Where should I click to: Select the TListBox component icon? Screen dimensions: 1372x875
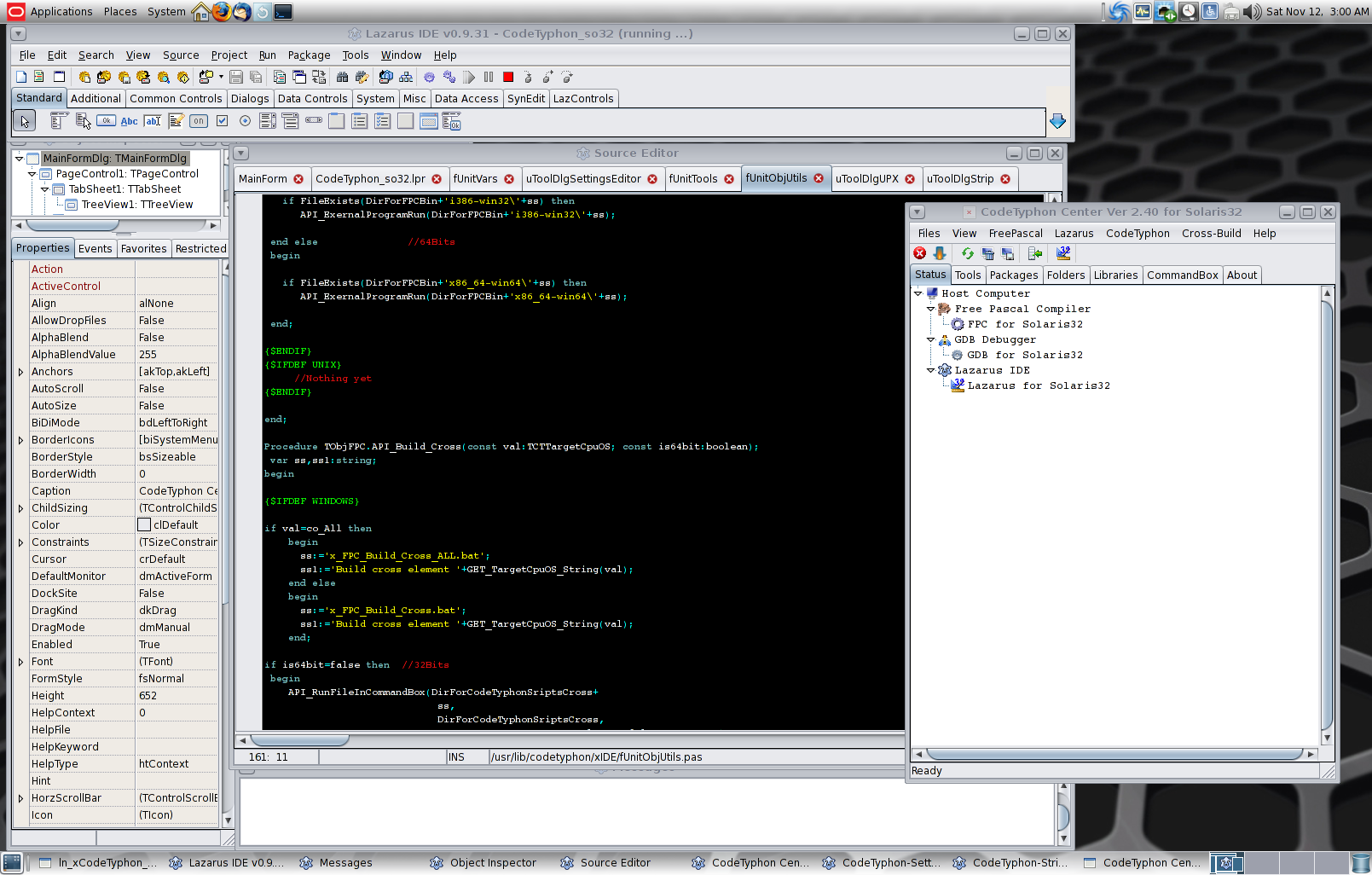[x=268, y=121]
